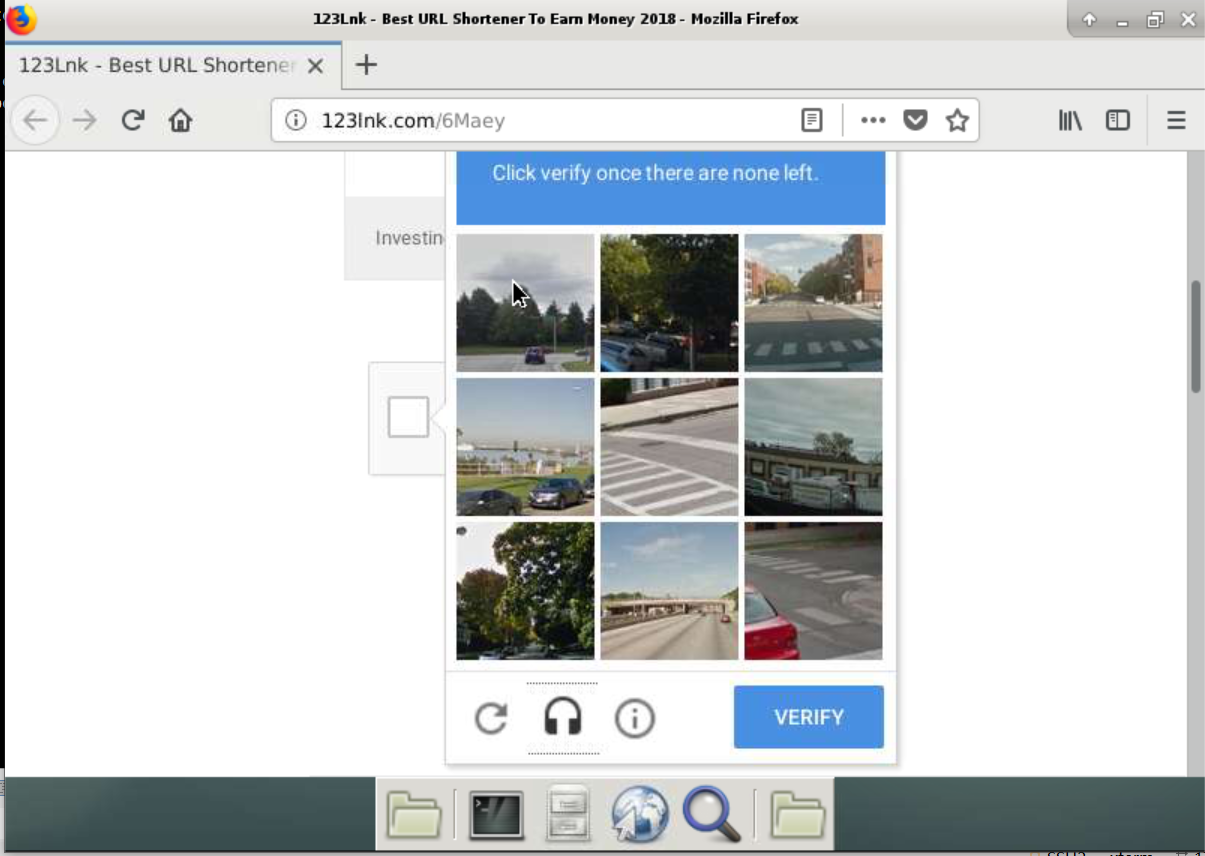The width and height of the screenshot is (1205, 856).
Task: Open the reCAPTCHA help info icon
Action: tap(634, 718)
